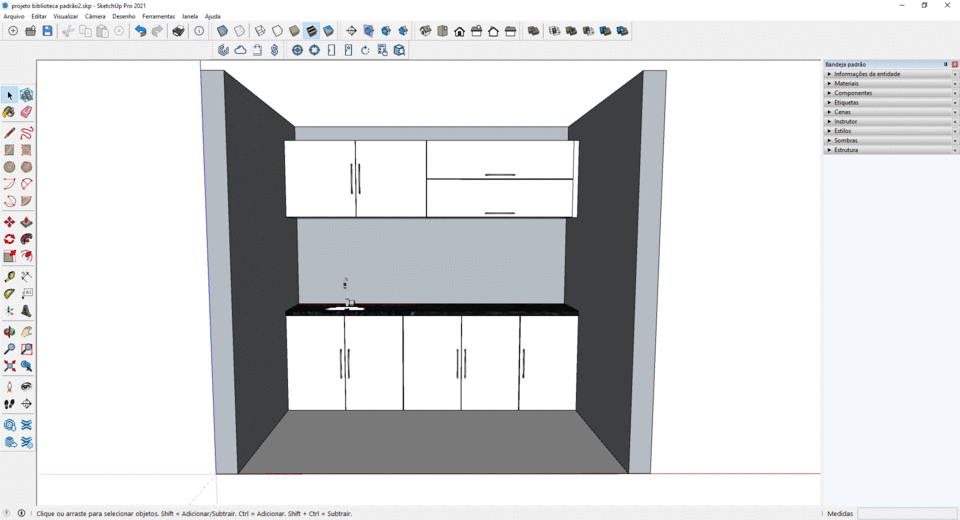Close the Bandeja padrão tray

[x=954, y=64]
